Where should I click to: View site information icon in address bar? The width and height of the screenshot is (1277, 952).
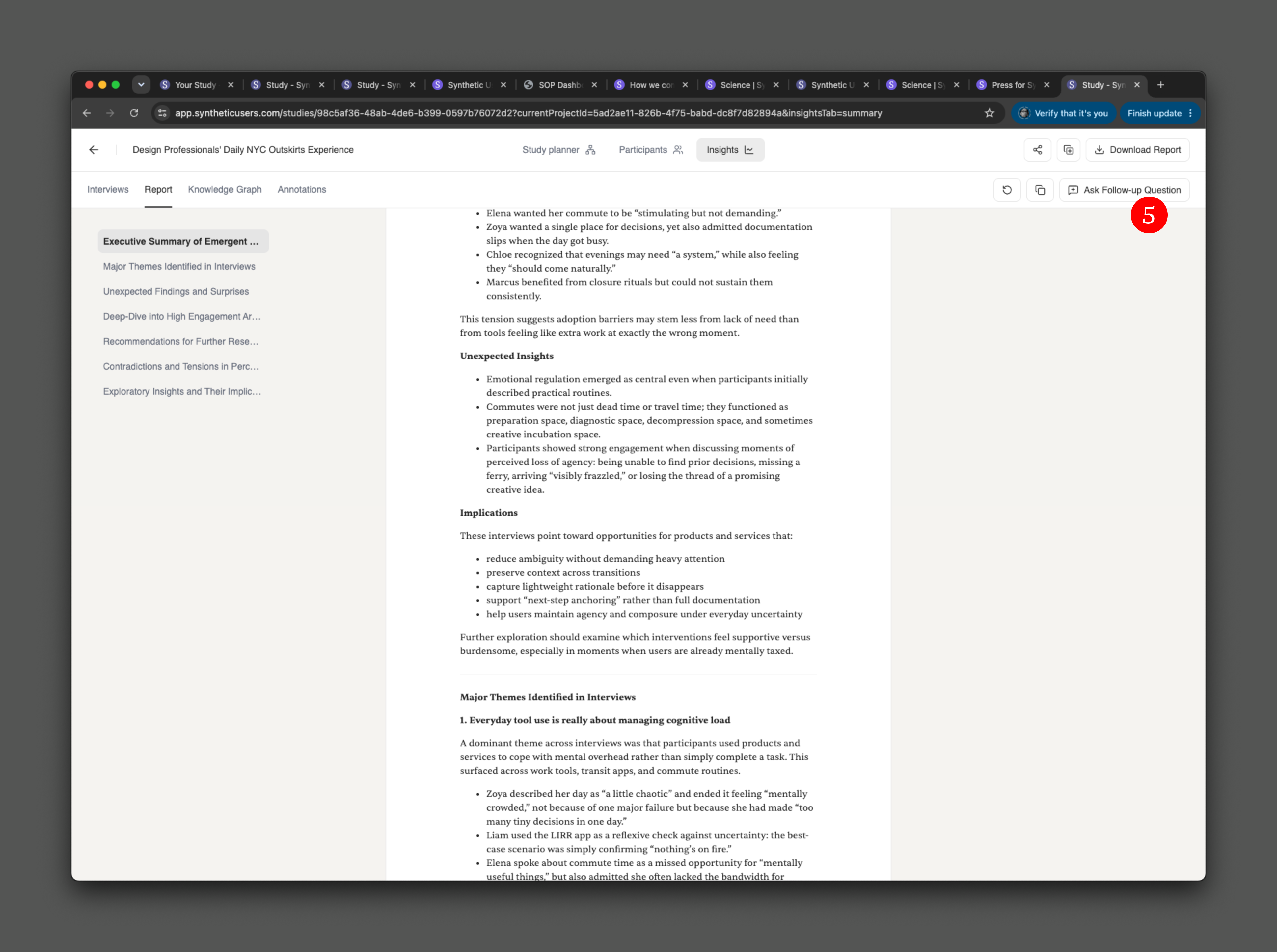tap(163, 113)
